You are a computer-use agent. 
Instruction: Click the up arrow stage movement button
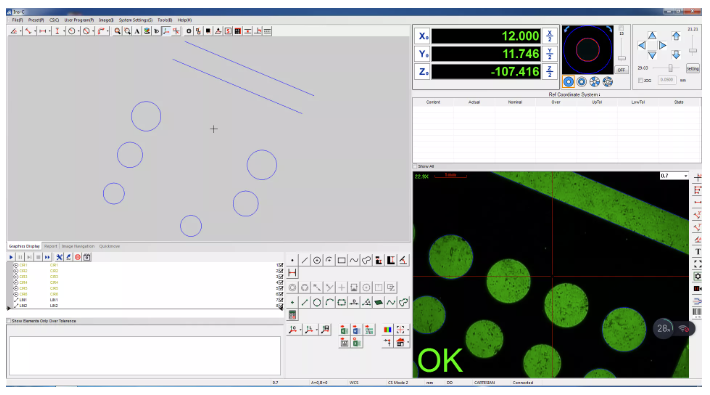pos(652,35)
